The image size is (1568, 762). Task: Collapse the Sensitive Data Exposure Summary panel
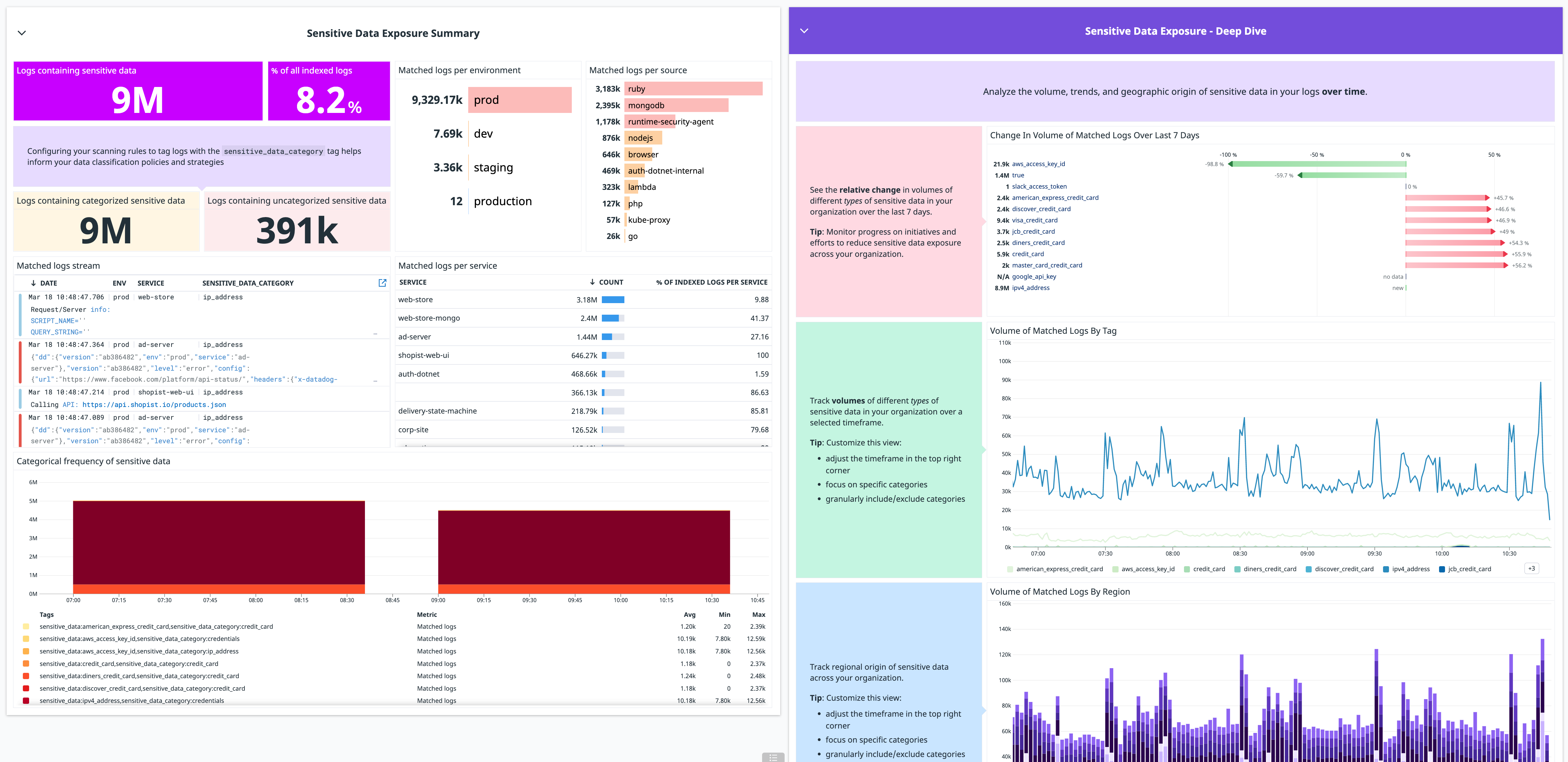tap(21, 33)
